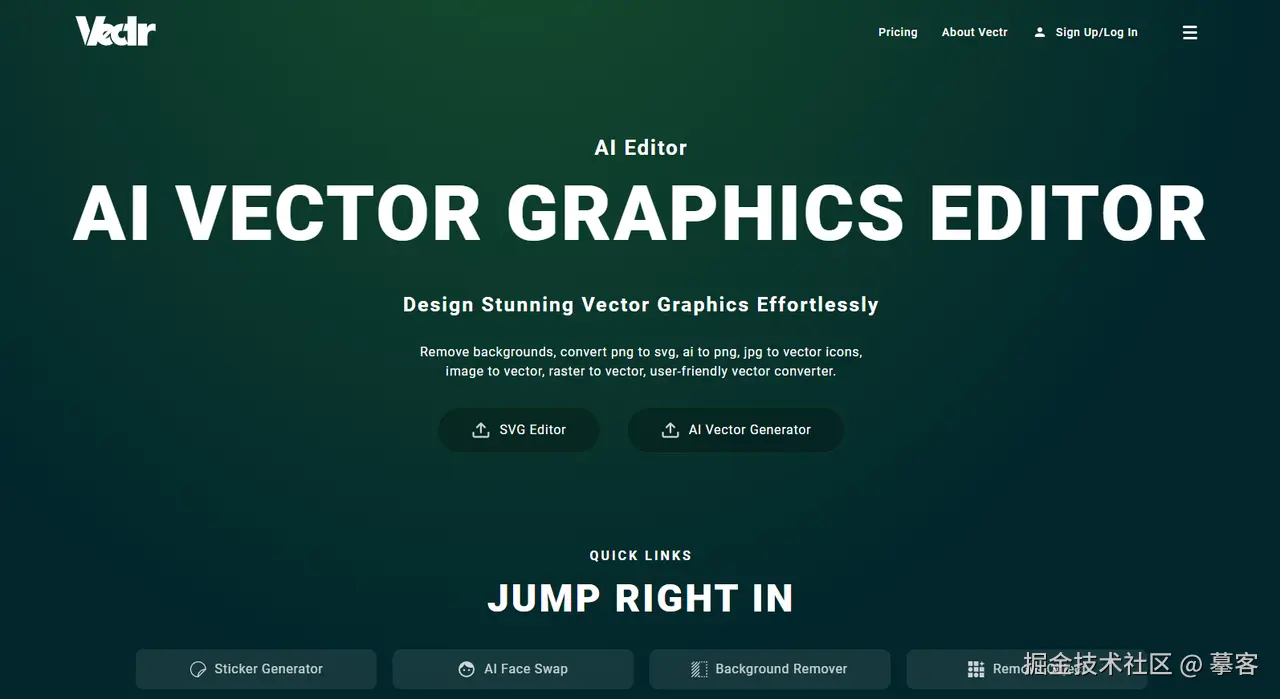Image resolution: width=1280 pixels, height=699 pixels.
Task: Click the 'JUMP RIGHT IN' heading
Action: (640, 598)
